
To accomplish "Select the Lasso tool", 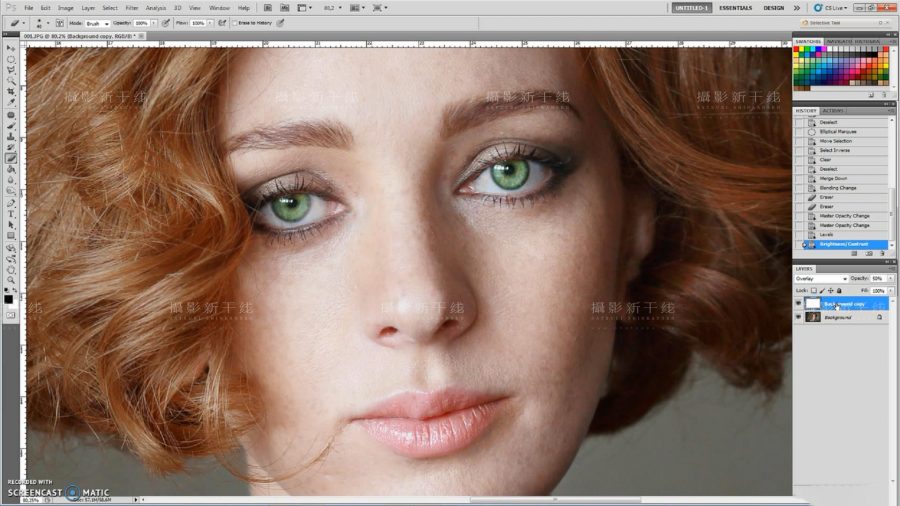I will click(x=11, y=70).
